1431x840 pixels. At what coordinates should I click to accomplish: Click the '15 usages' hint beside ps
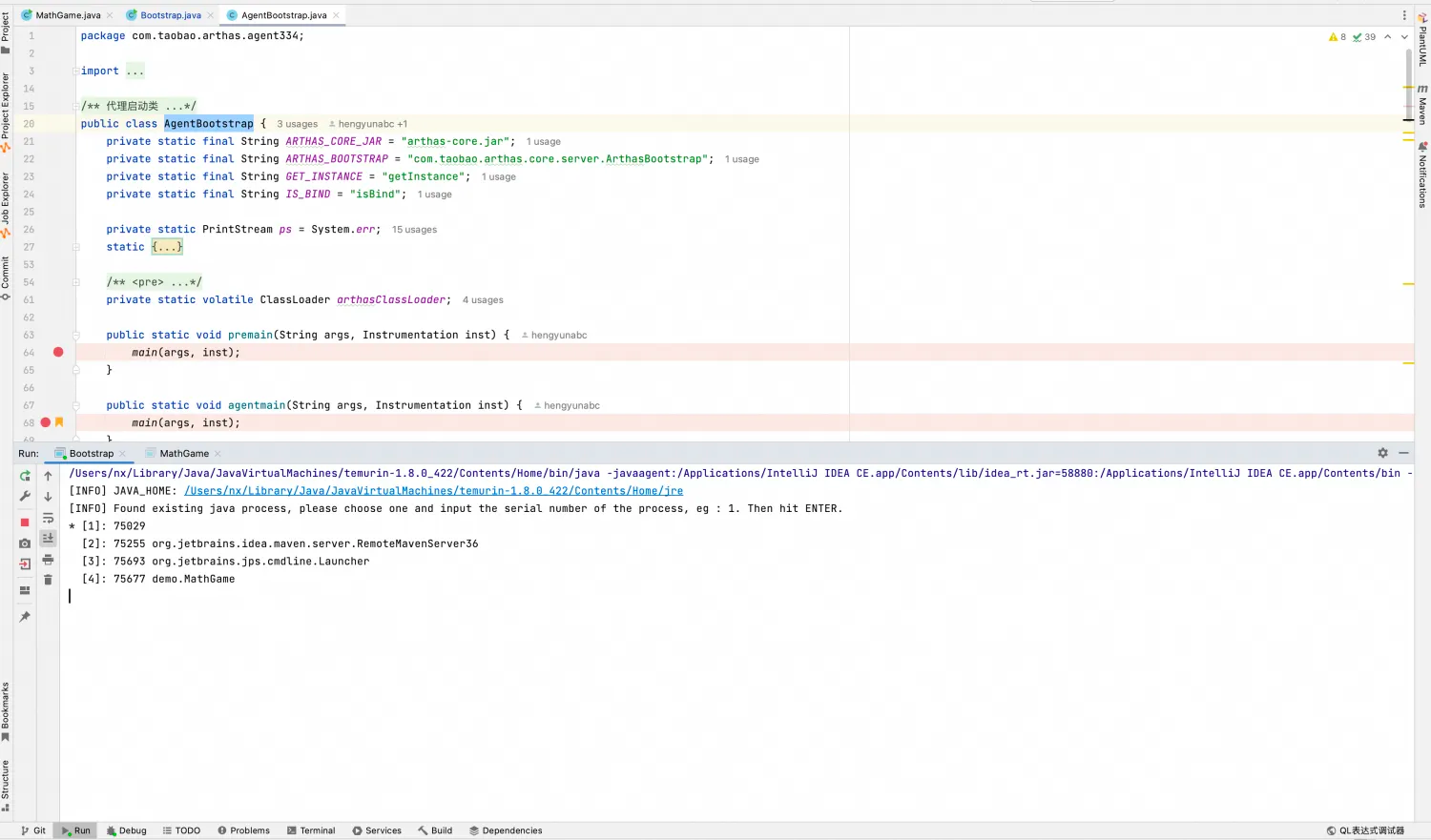point(414,230)
